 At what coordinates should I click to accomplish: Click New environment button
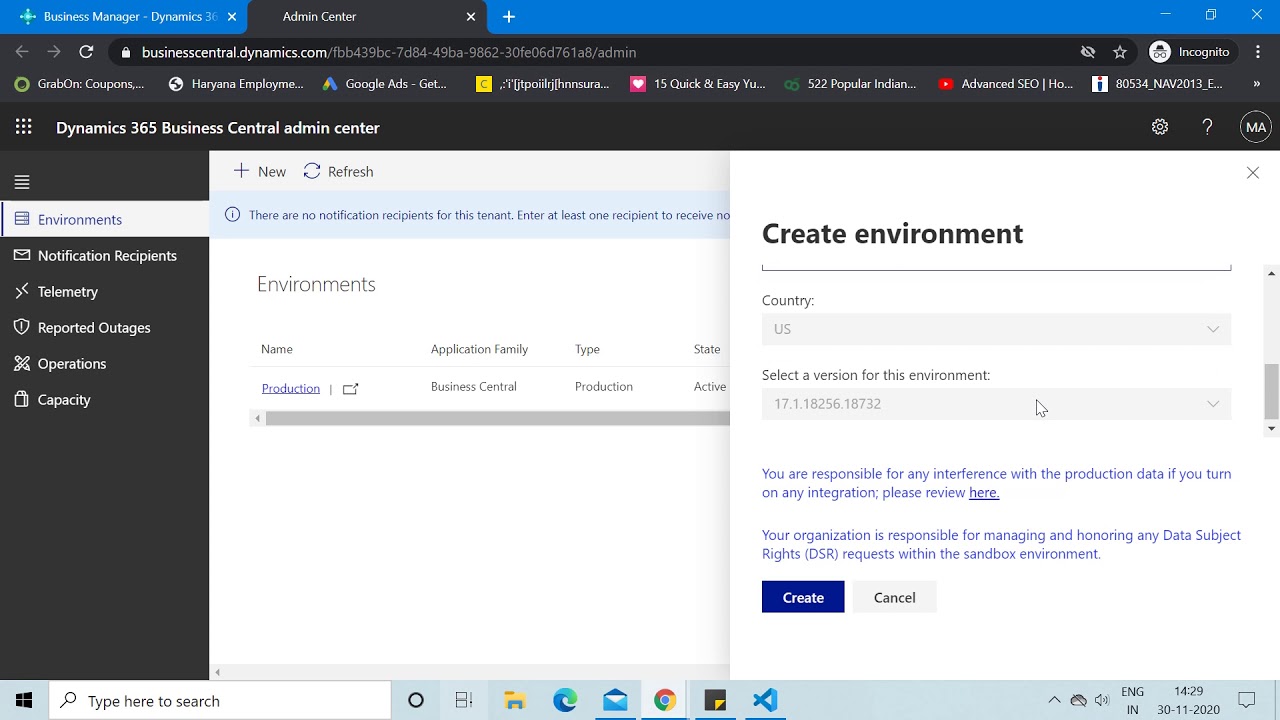[x=260, y=172]
